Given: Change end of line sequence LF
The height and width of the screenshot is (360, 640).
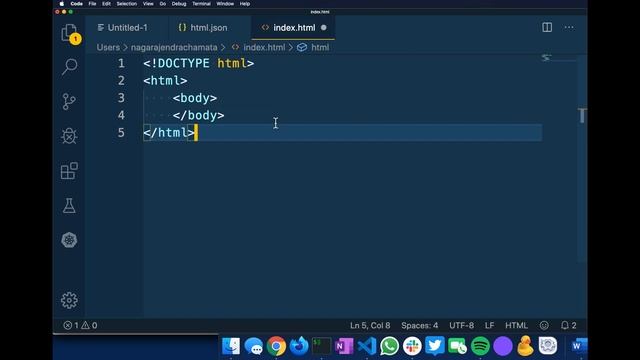Looking at the screenshot, I should tap(489, 325).
